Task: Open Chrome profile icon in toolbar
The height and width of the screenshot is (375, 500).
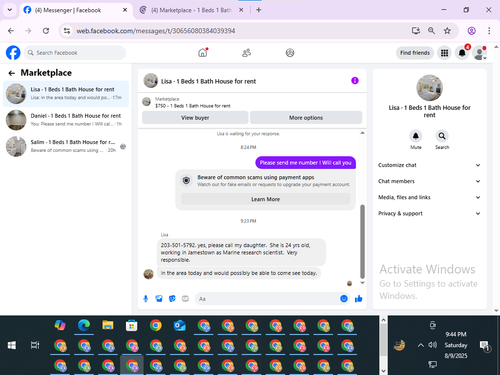Action: tap(471, 31)
